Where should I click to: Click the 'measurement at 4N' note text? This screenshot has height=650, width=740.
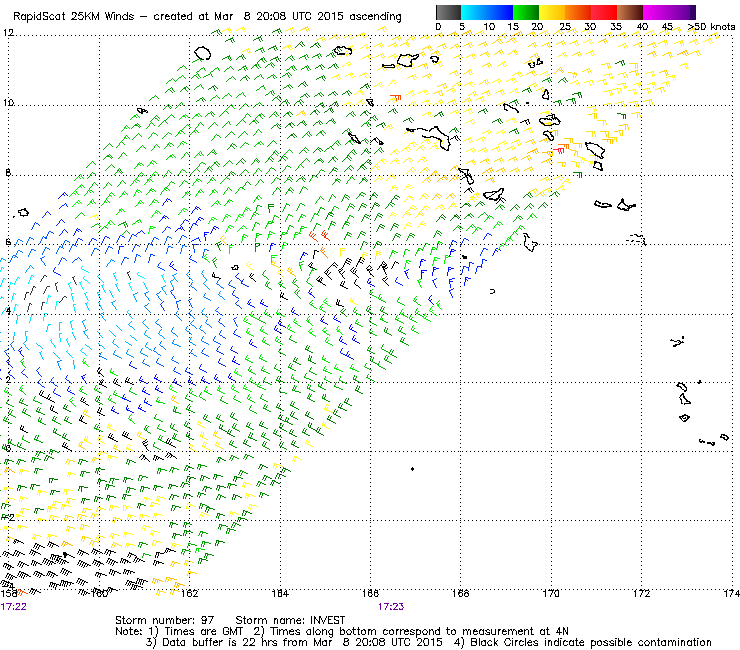click(x=515, y=631)
